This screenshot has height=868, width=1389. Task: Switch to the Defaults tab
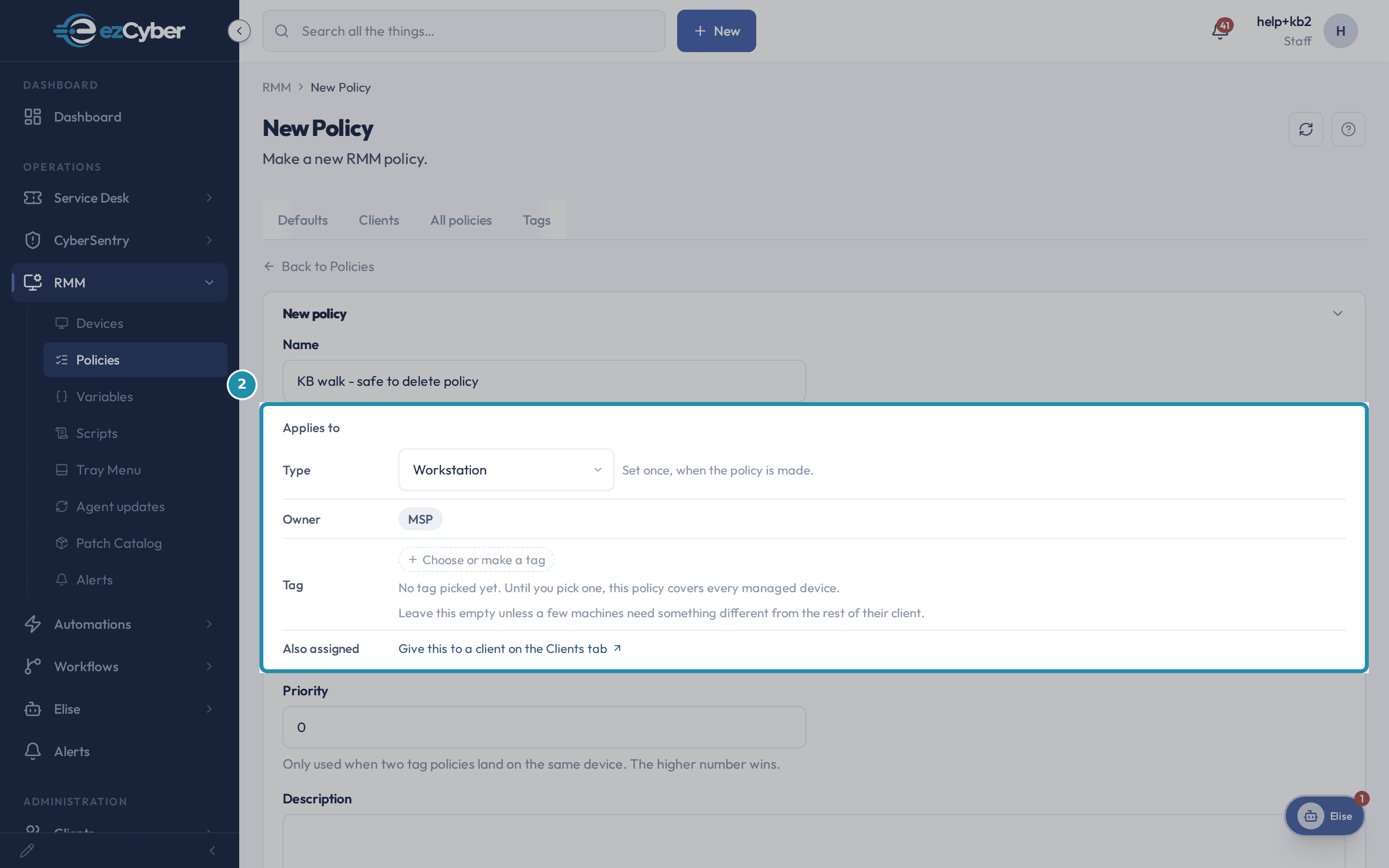(302, 220)
